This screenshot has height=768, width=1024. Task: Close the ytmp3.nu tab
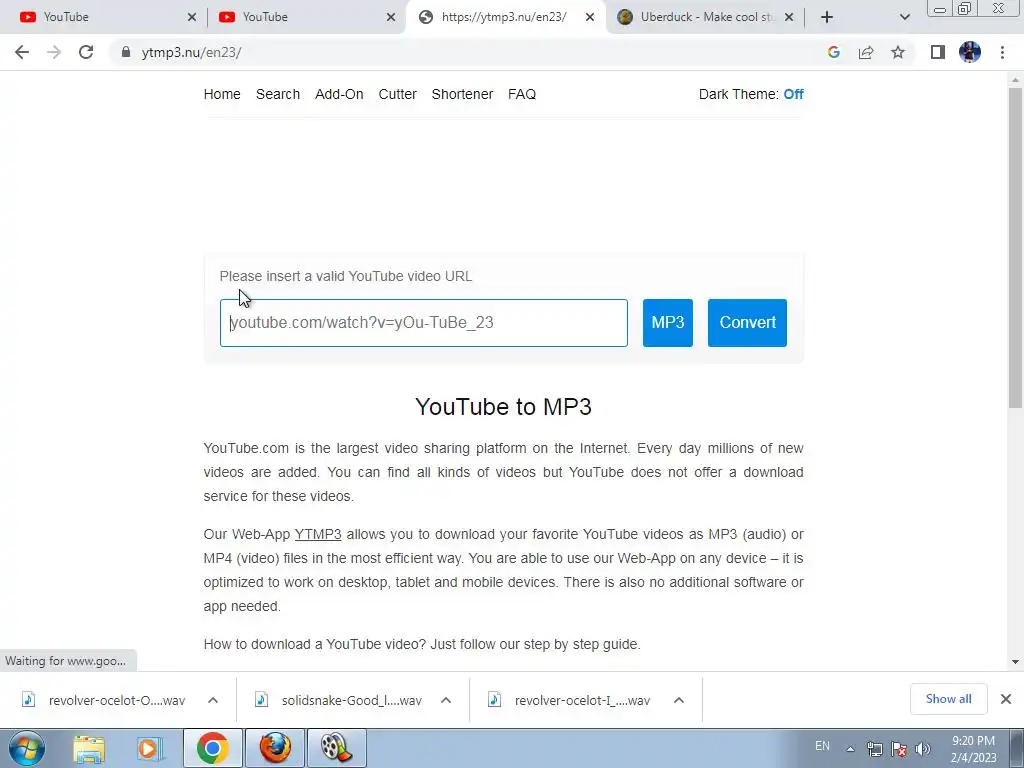(x=590, y=17)
